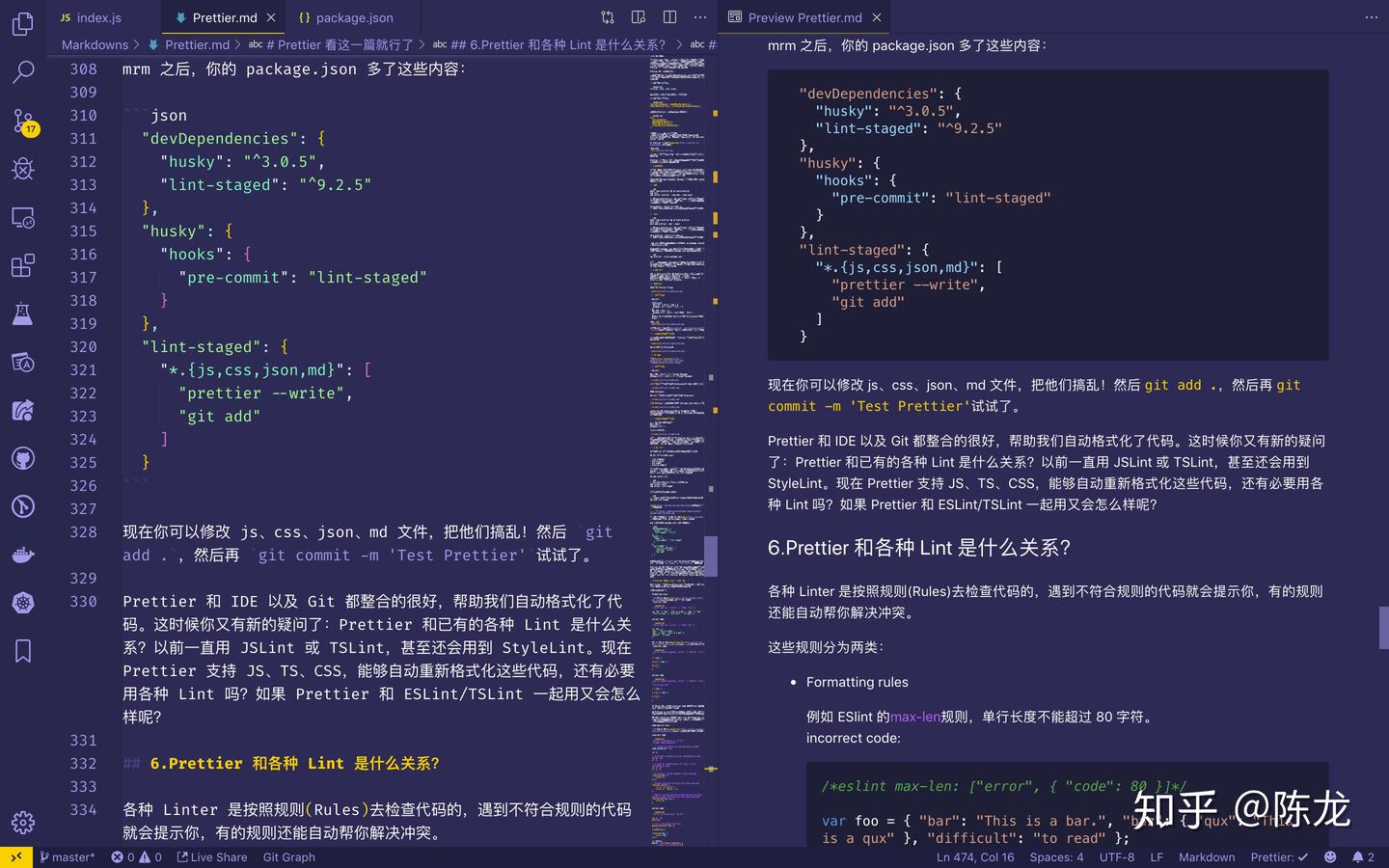
Task: Open the Manage gear at bottom left
Action: pos(23,823)
